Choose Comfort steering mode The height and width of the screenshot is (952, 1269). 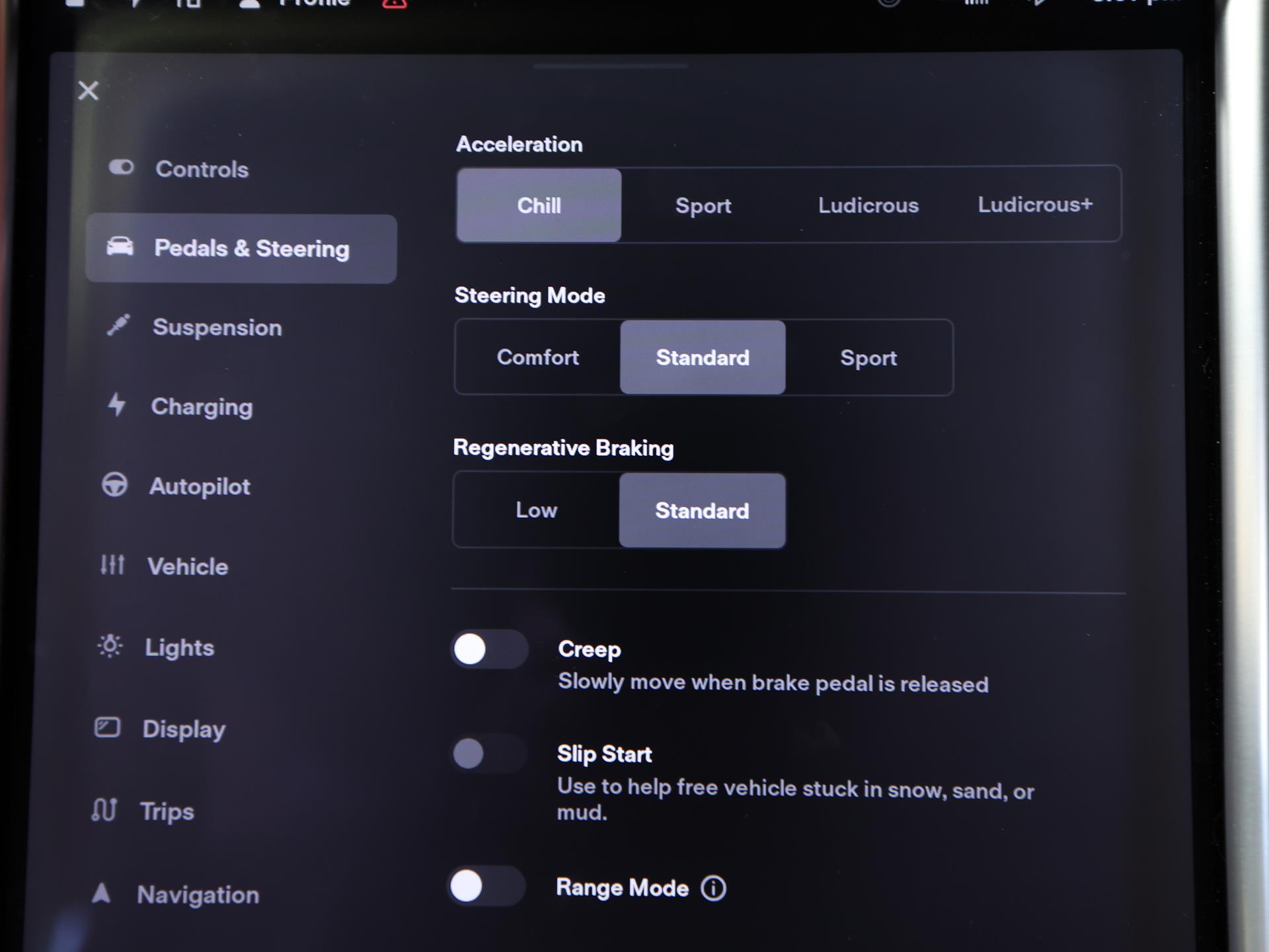[537, 357]
